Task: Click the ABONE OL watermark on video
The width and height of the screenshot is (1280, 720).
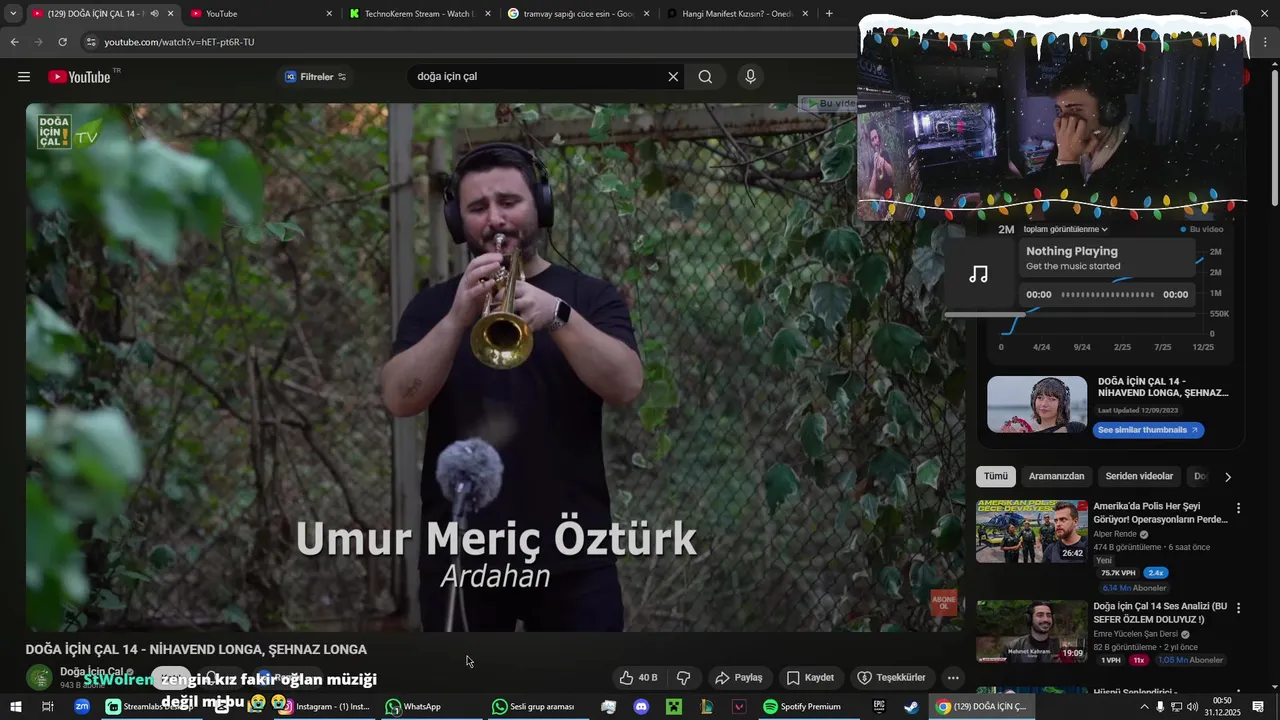Action: tap(944, 602)
